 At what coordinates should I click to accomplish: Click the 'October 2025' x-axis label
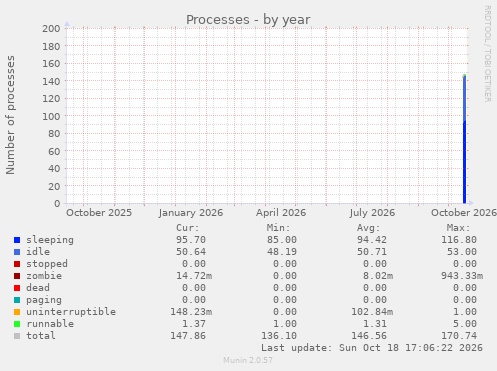(x=99, y=213)
